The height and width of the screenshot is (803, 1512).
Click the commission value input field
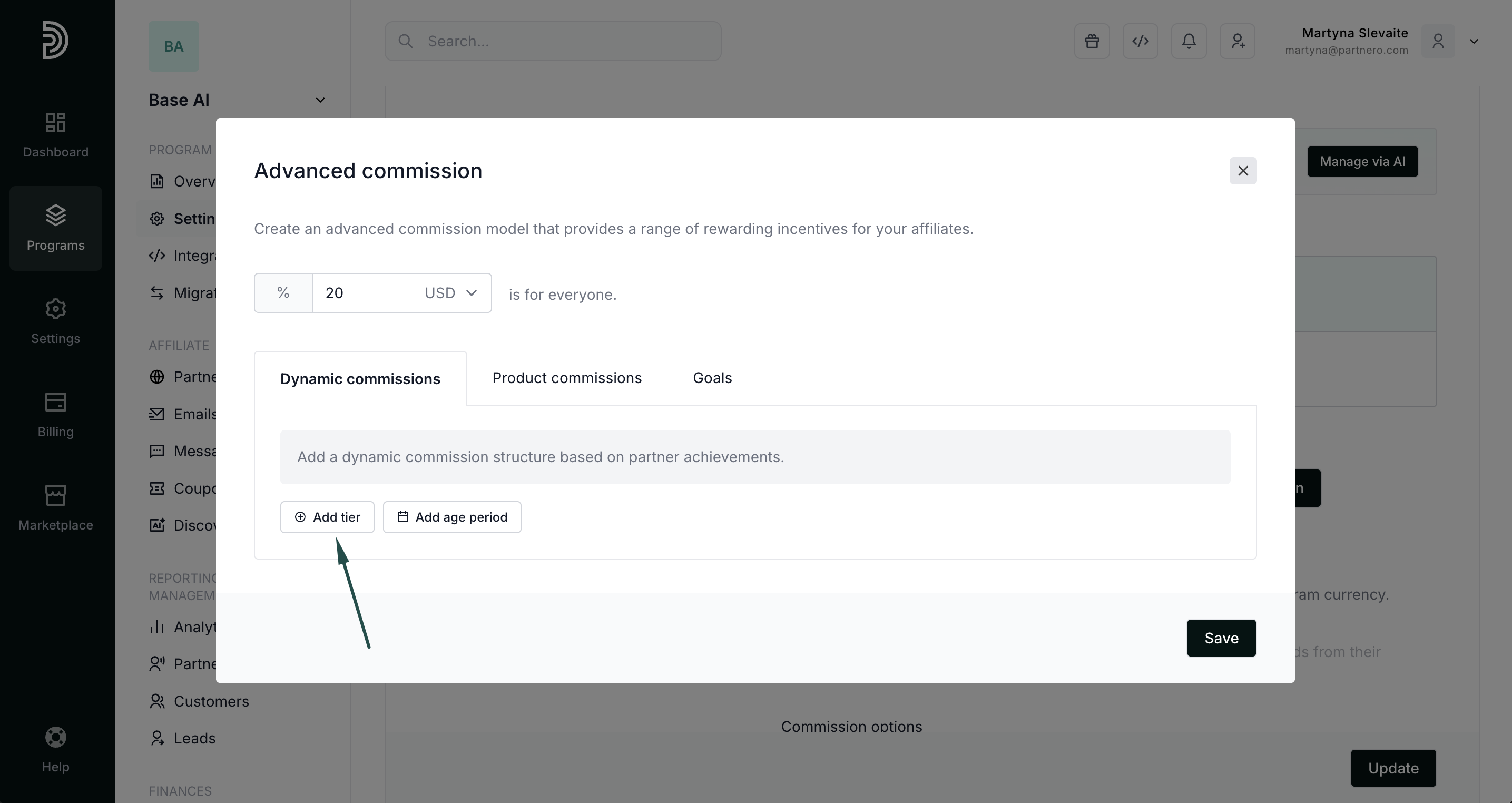click(364, 293)
